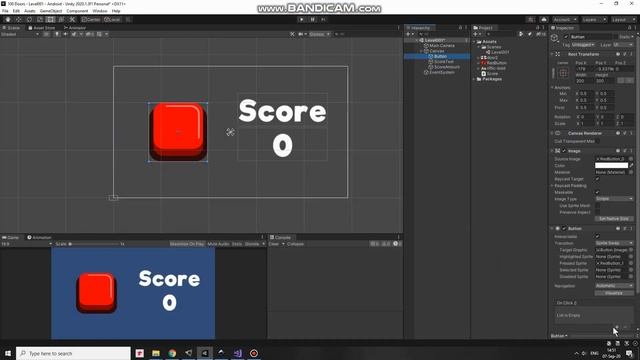
Task: Select ScoreAmount in Hierarchy
Action: click(447, 67)
